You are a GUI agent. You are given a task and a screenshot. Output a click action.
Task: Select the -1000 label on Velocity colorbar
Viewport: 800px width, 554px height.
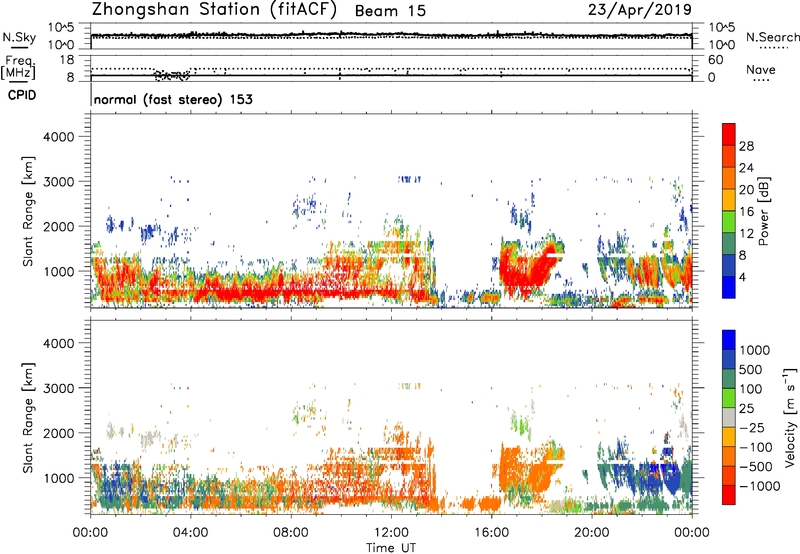759,486
